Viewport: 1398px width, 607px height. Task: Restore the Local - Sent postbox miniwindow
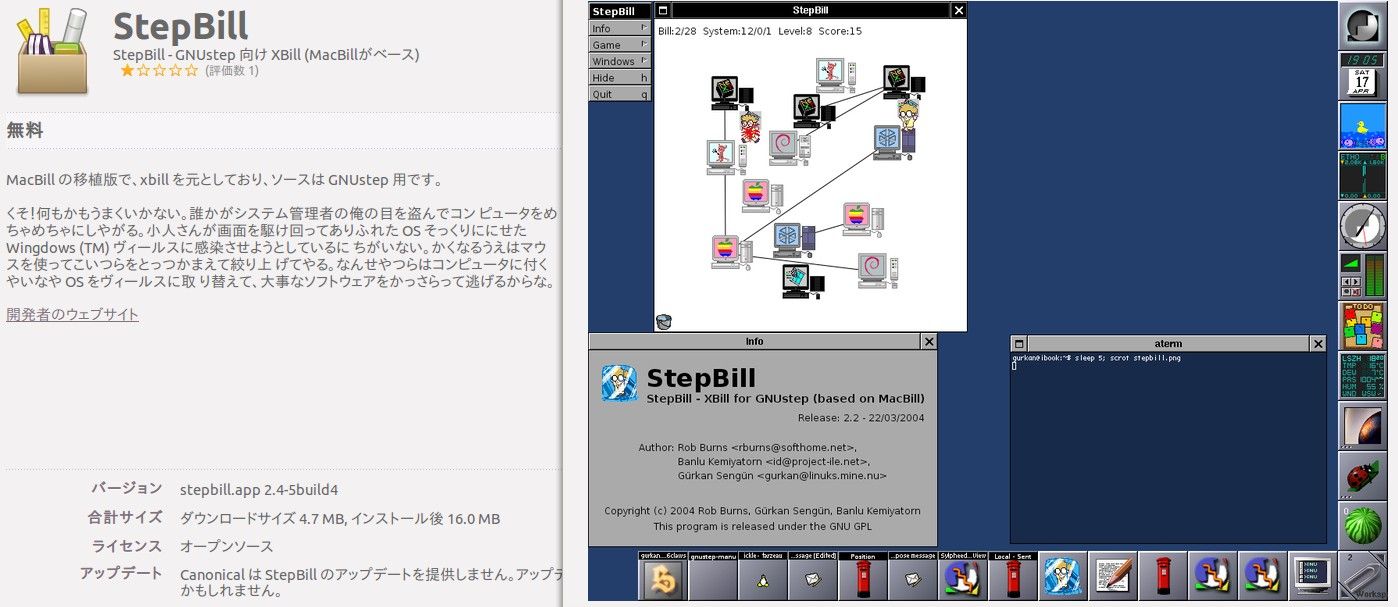point(1013,575)
